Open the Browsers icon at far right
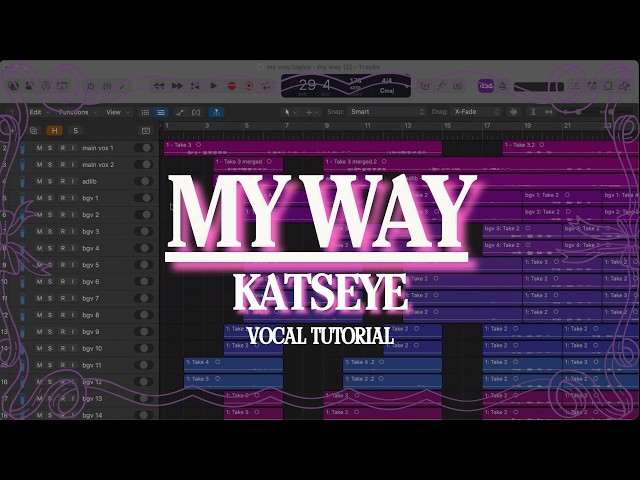Viewport: 640px width, 480px height. (x=624, y=86)
